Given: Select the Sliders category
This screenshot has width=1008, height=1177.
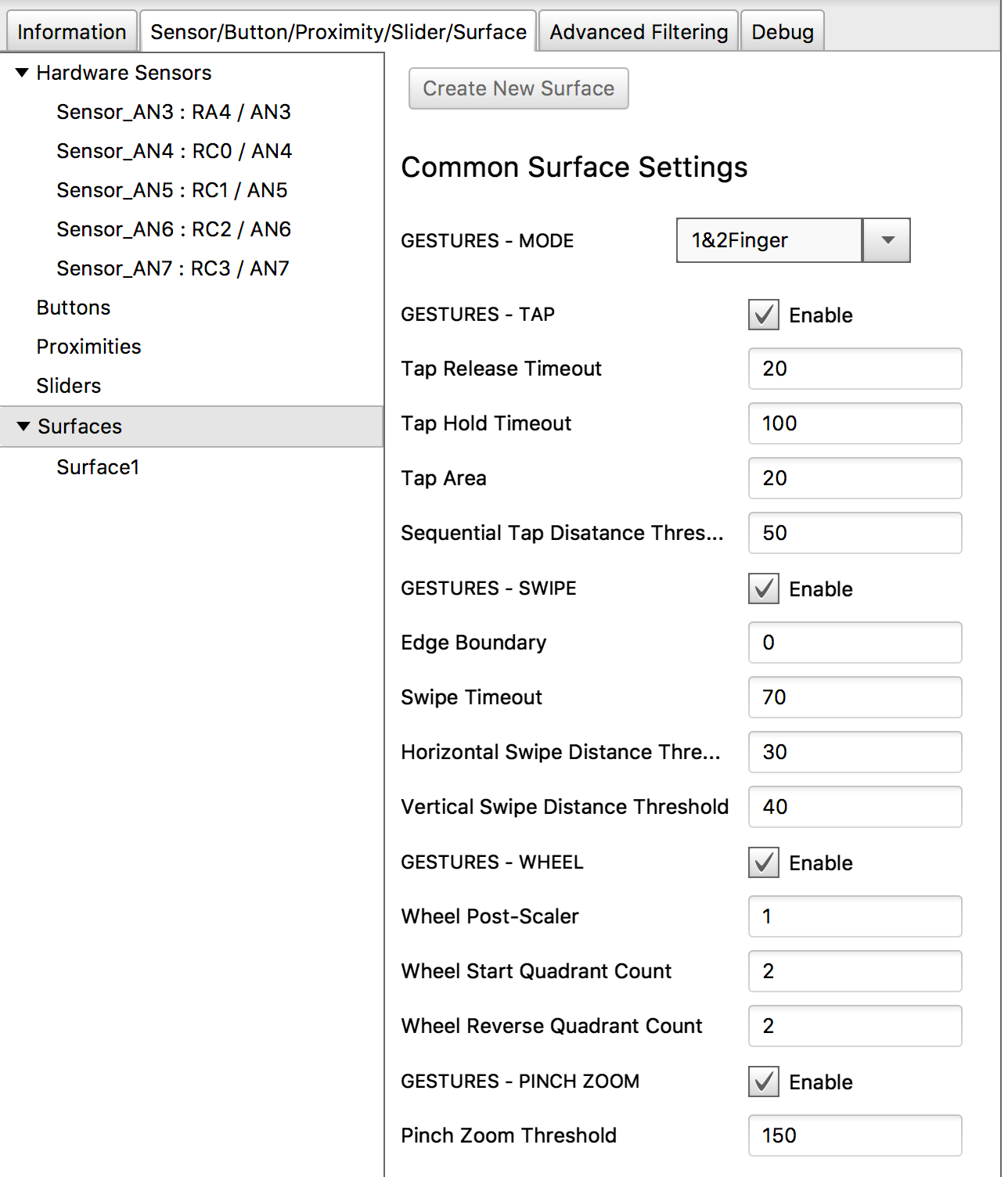Looking at the screenshot, I should 69,386.
